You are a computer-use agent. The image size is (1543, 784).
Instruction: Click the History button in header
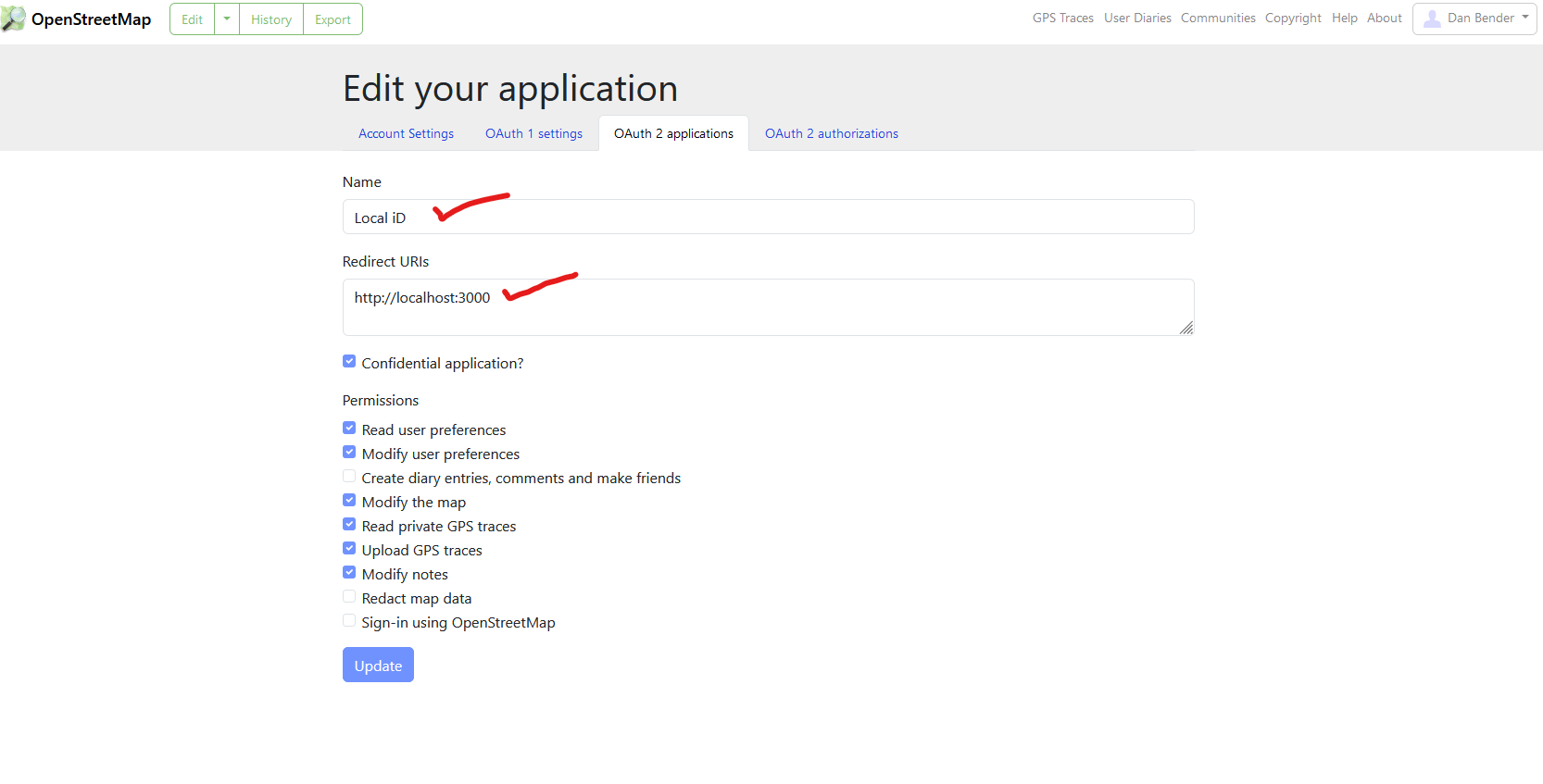click(271, 19)
